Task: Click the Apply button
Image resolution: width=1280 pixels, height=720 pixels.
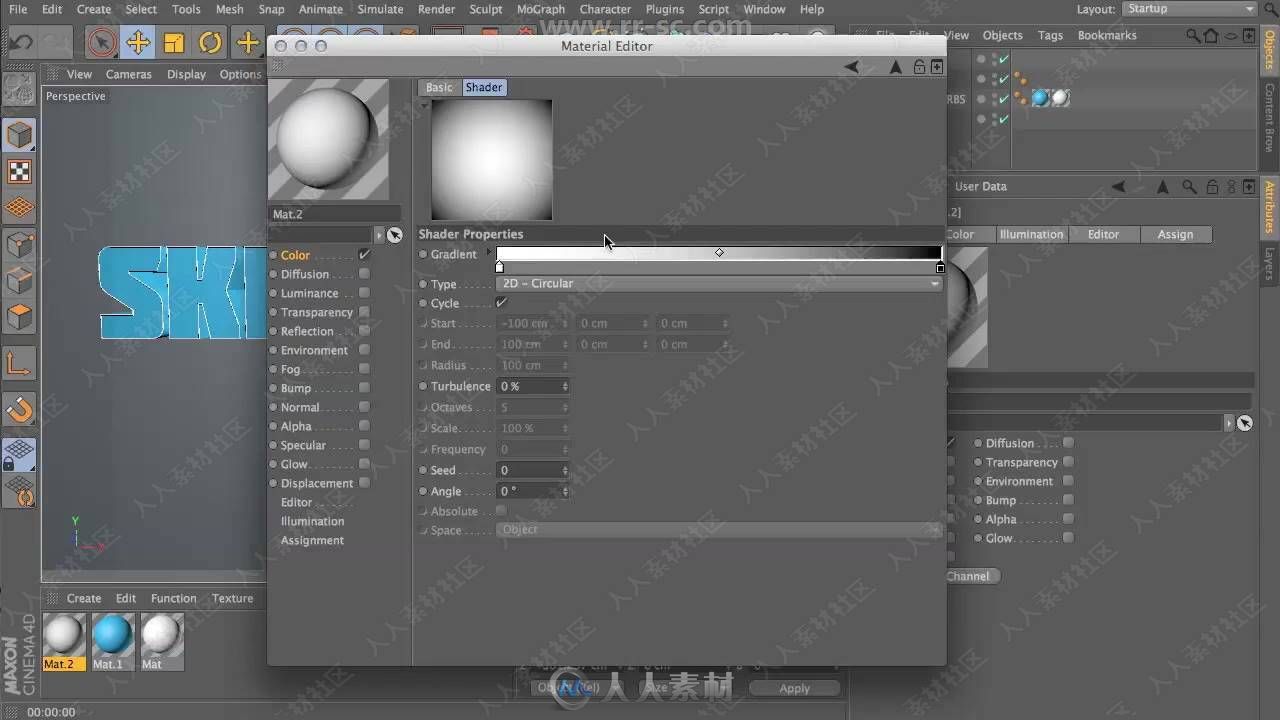Action: click(x=795, y=688)
